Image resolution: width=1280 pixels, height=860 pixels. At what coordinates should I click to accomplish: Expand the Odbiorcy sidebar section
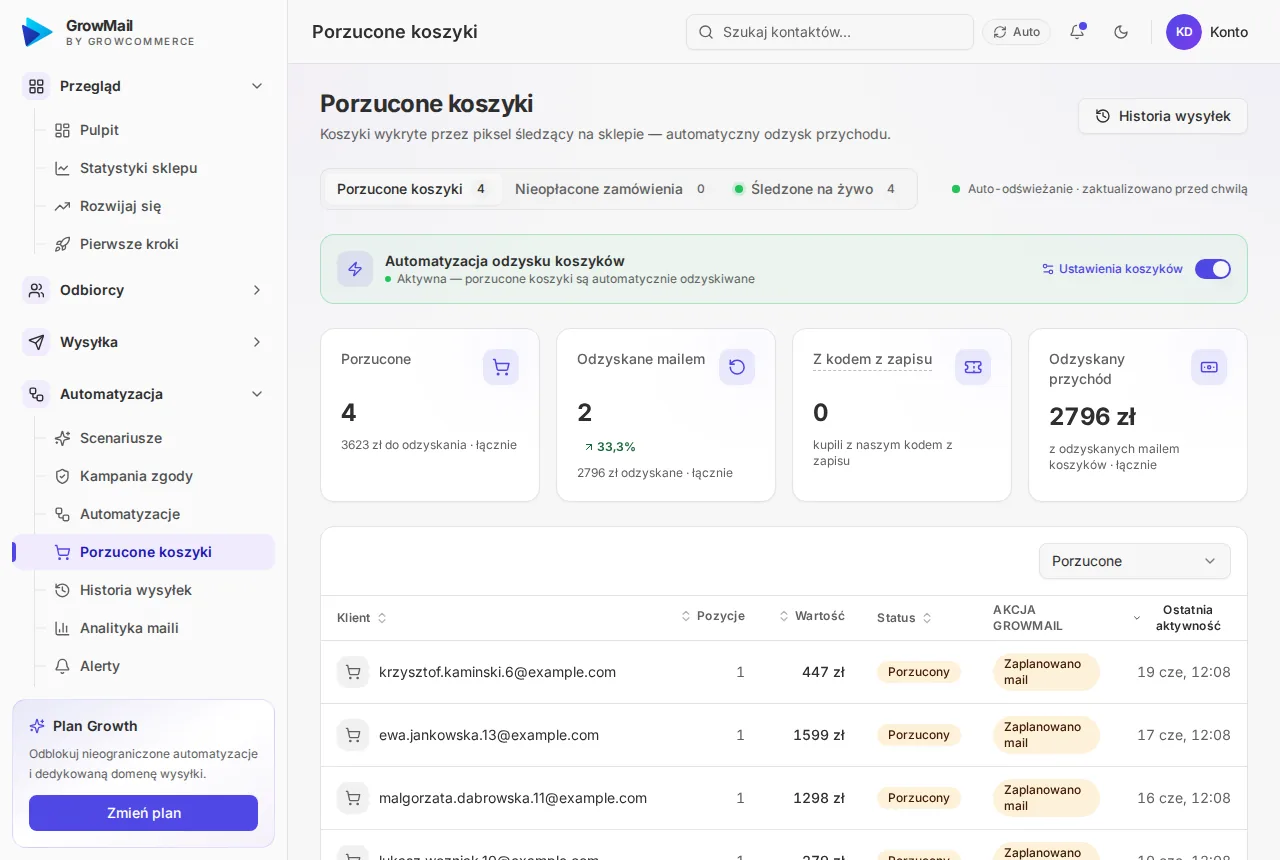[x=144, y=290]
